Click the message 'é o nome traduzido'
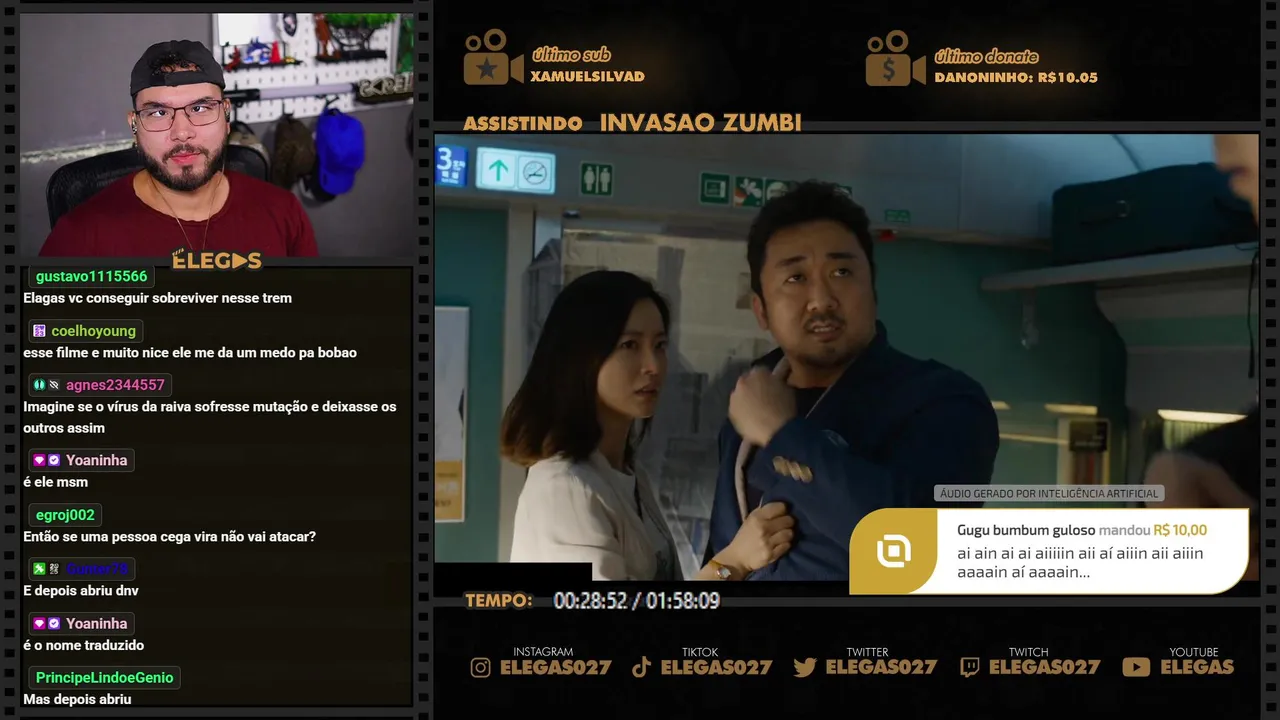Screen dimensions: 1280x720 click(x=83, y=645)
